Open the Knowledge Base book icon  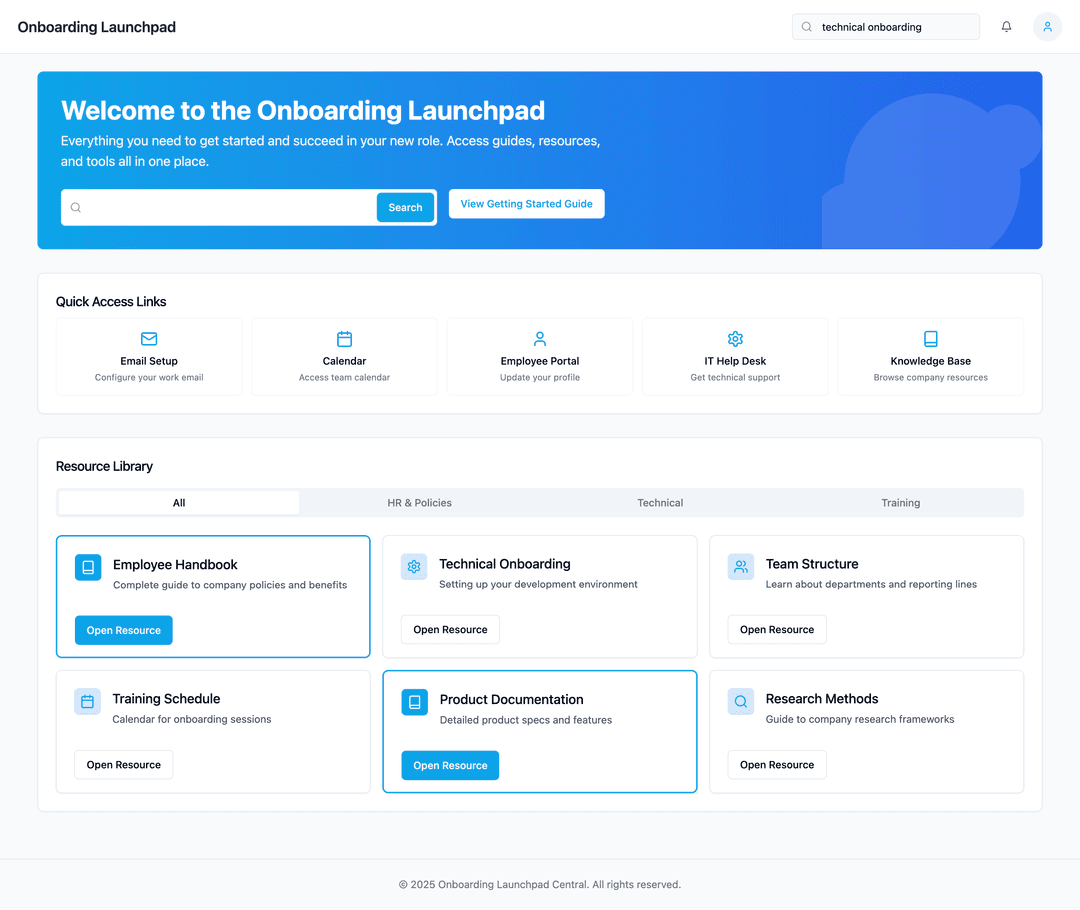tap(930, 339)
